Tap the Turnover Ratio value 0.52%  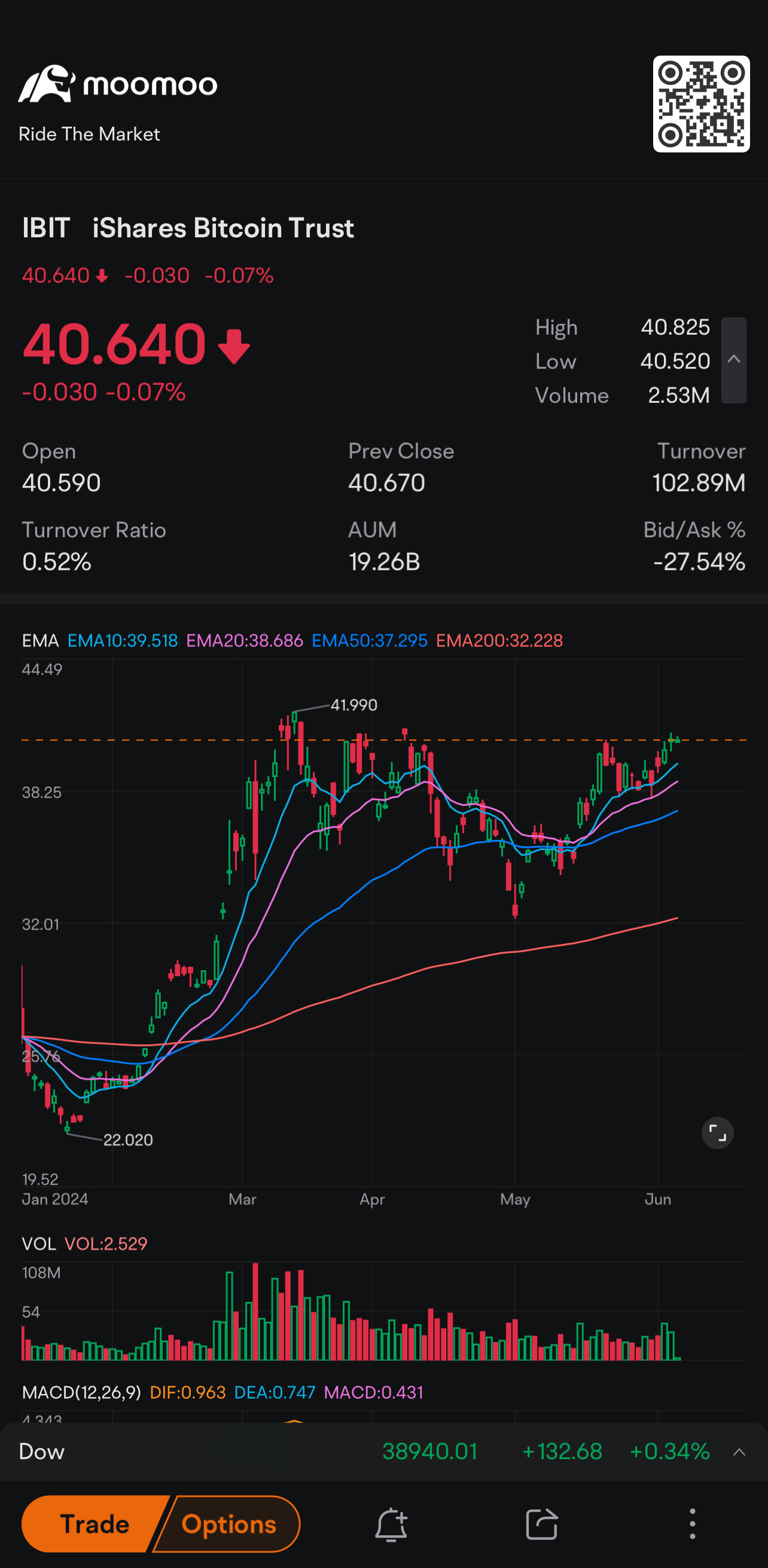coord(57,562)
